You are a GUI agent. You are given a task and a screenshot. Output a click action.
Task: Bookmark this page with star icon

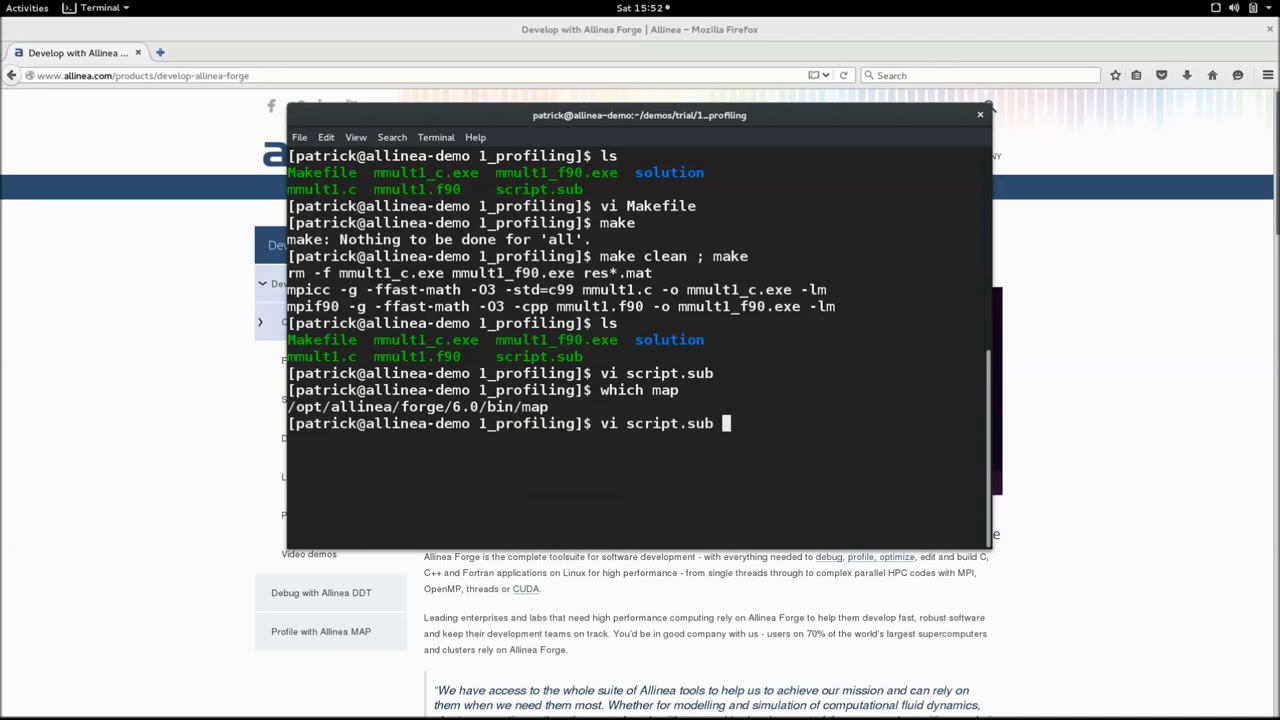[x=1115, y=75]
